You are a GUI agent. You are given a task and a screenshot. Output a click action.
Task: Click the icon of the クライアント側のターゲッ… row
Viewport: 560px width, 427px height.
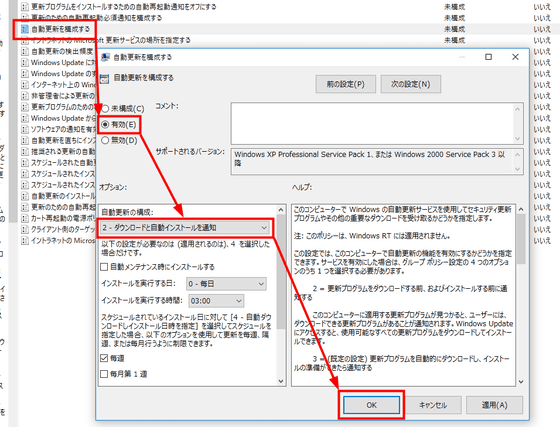point(25,229)
